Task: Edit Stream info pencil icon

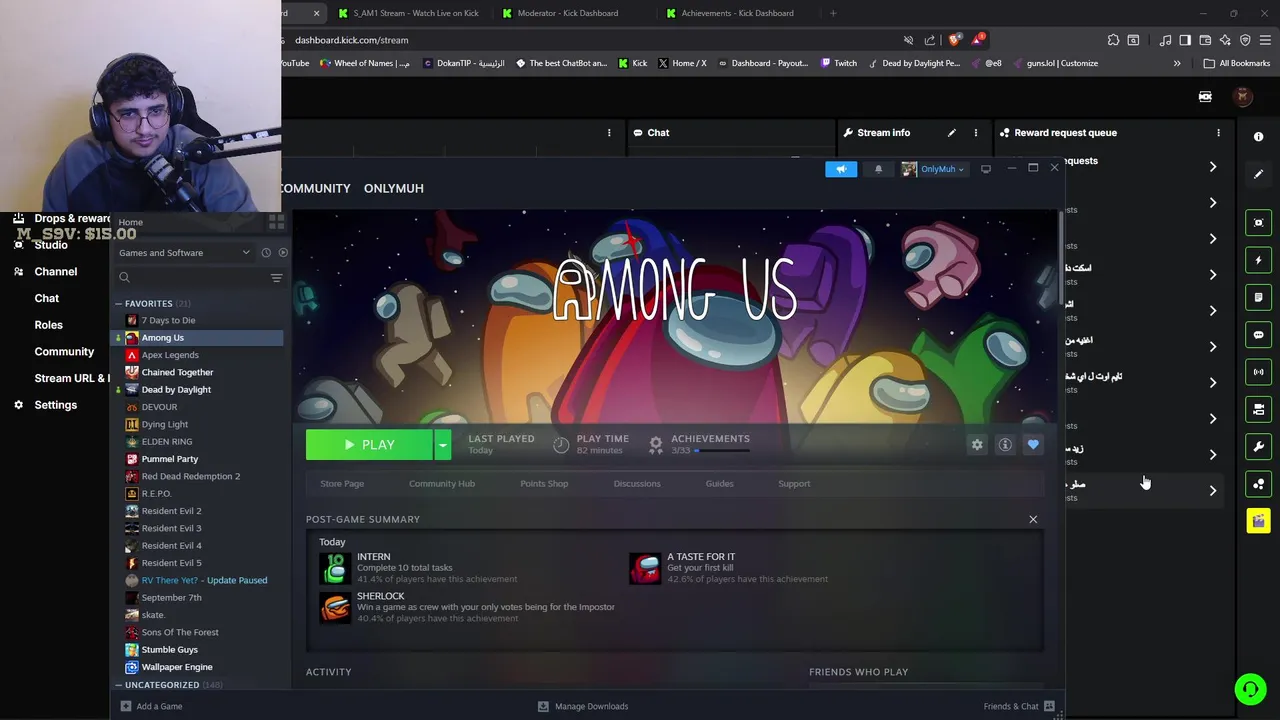Action: 951,133
